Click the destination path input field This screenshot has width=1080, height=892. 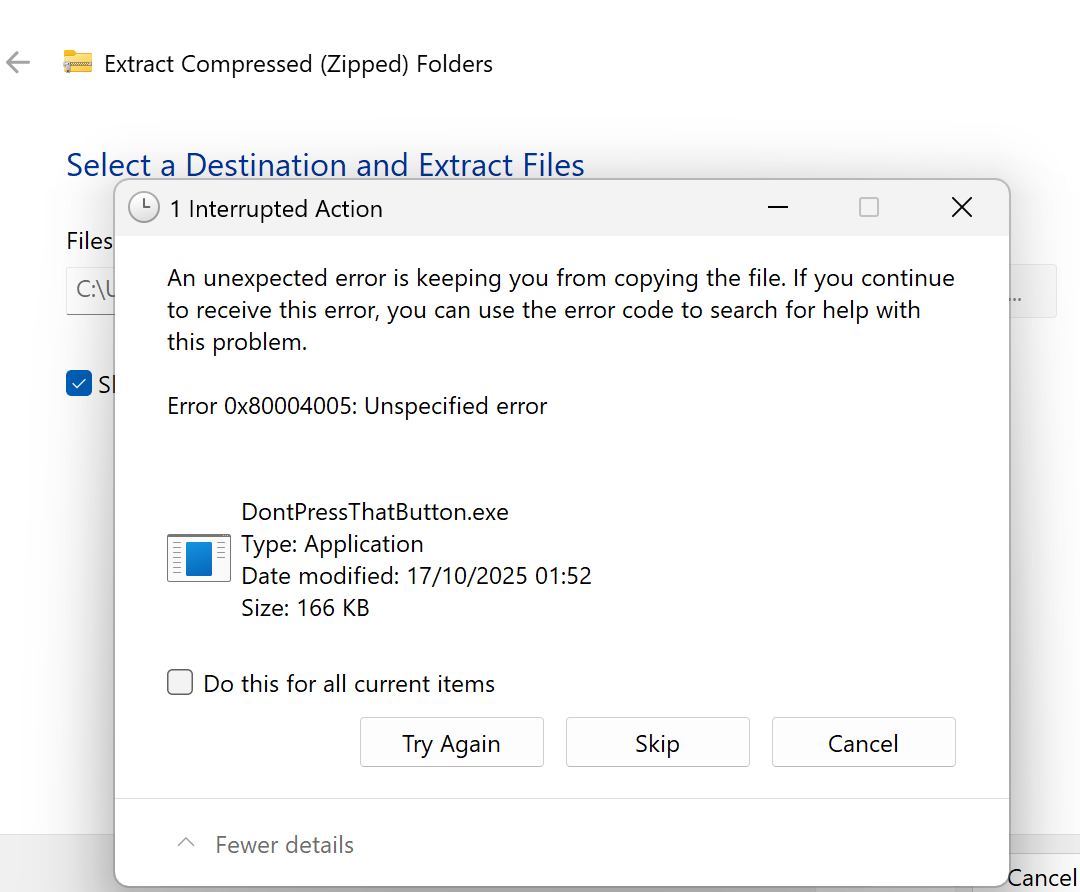pos(90,291)
